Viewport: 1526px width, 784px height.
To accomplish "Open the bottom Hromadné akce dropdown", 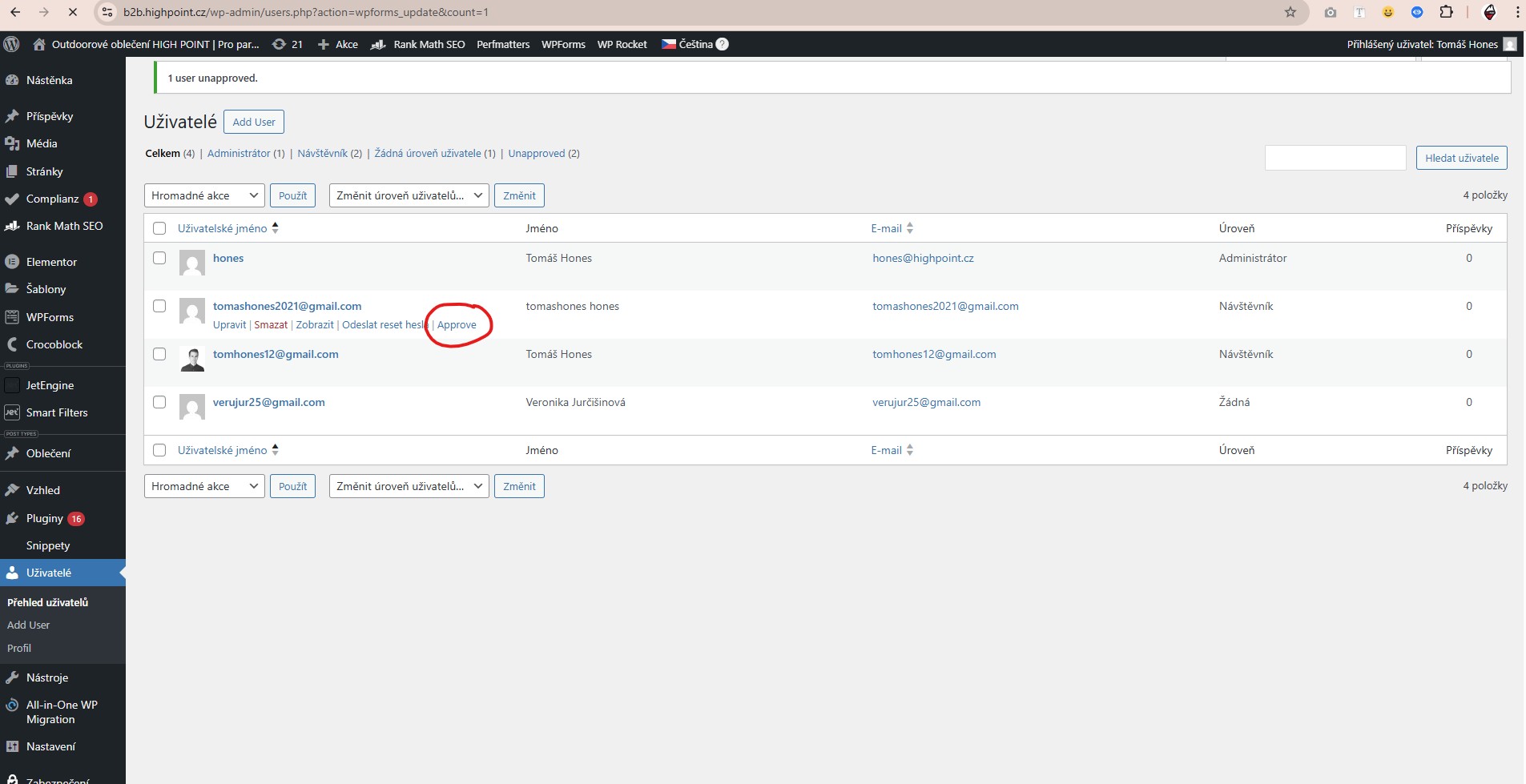I will (x=204, y=486).
